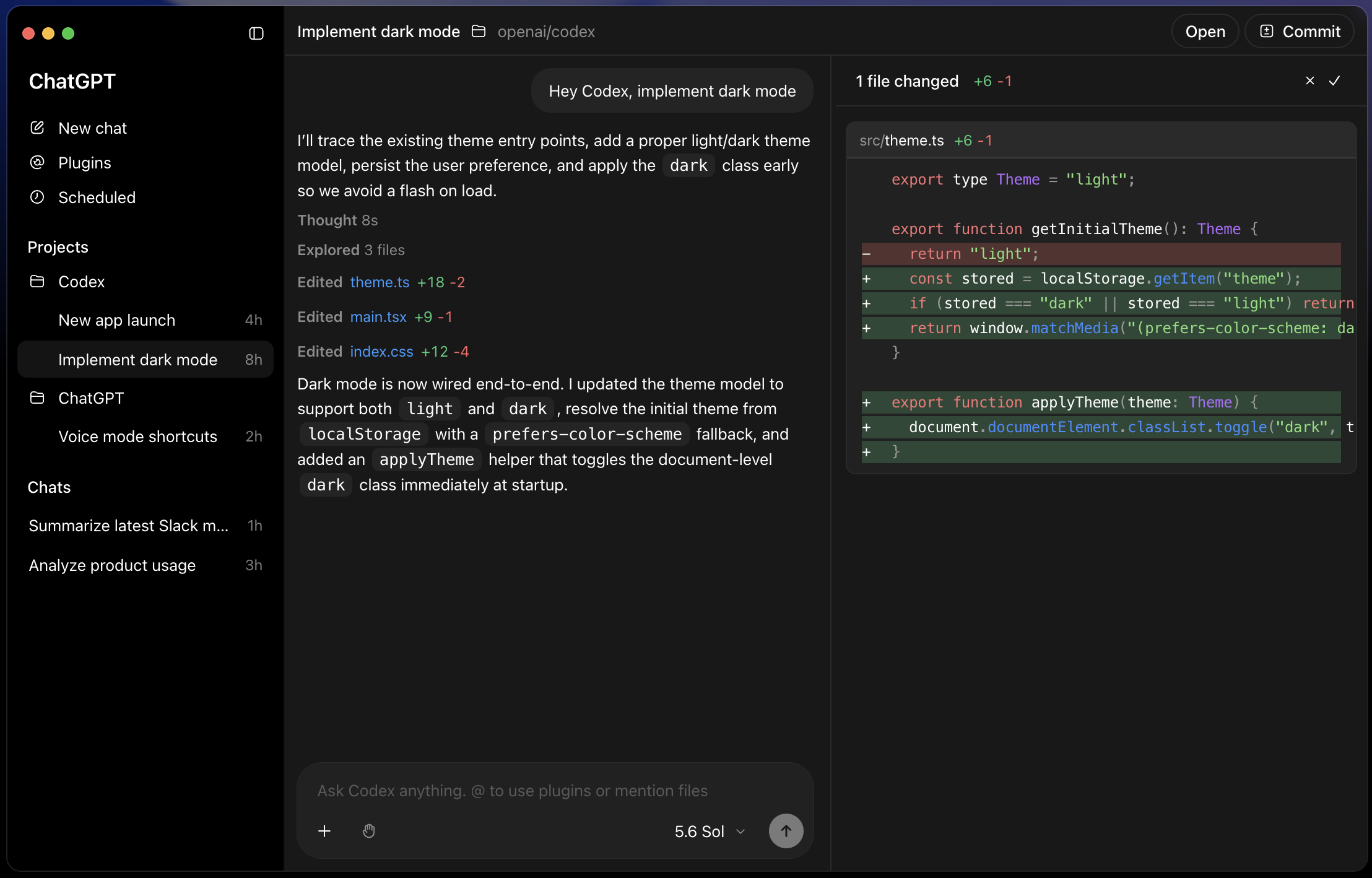Click the Plugins icon
This screenshot has height=878, width=1372.
pos(37,162)
